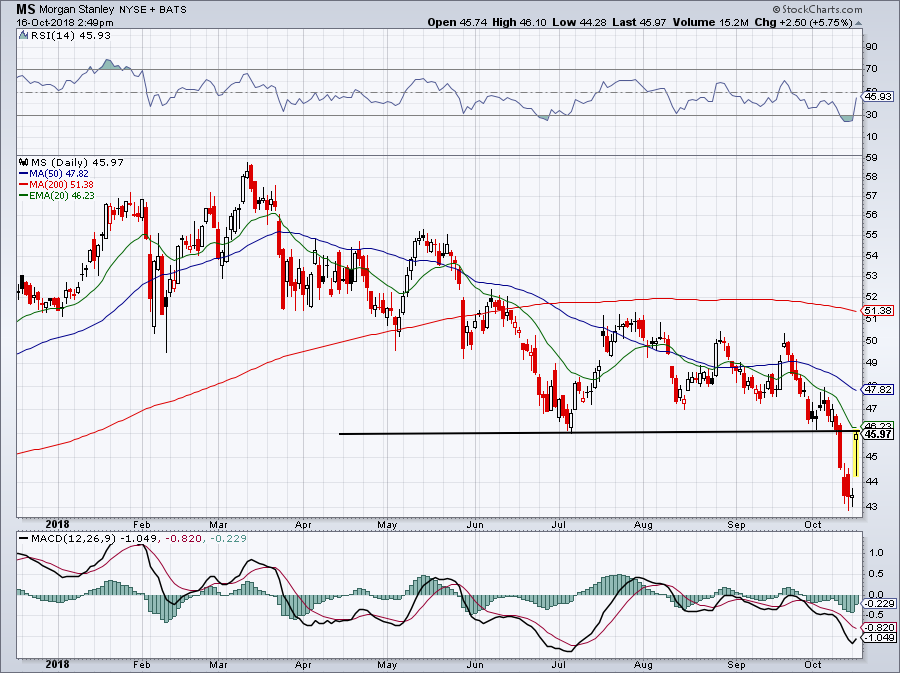Click the Jun label under the MACD panel
Image resolution: width=900 pixels, height=673 pixels.
click(475, 665)
